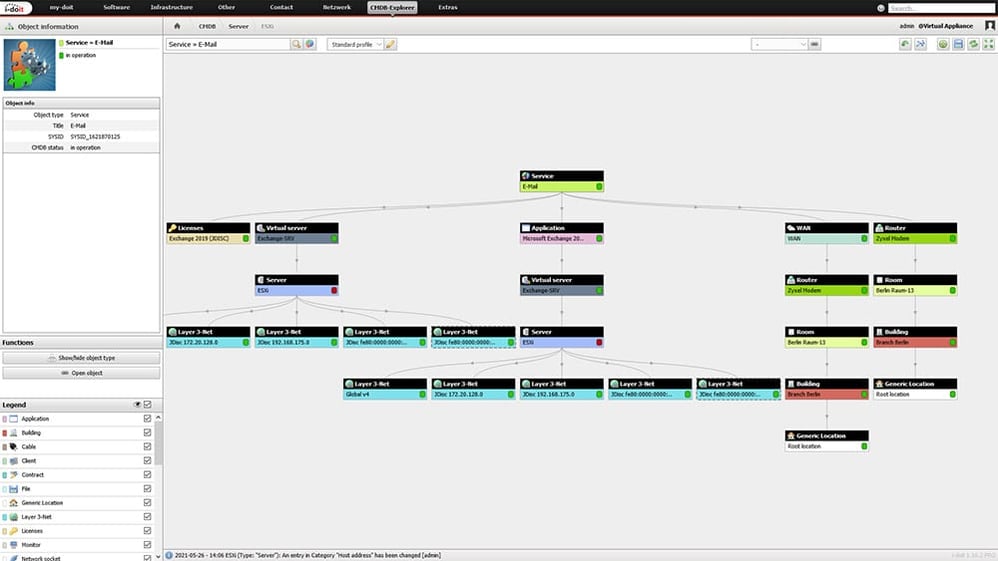This screenshot has height=561, width=998.
Task: Open the user profile icon top right
Action: pos(990,25)
